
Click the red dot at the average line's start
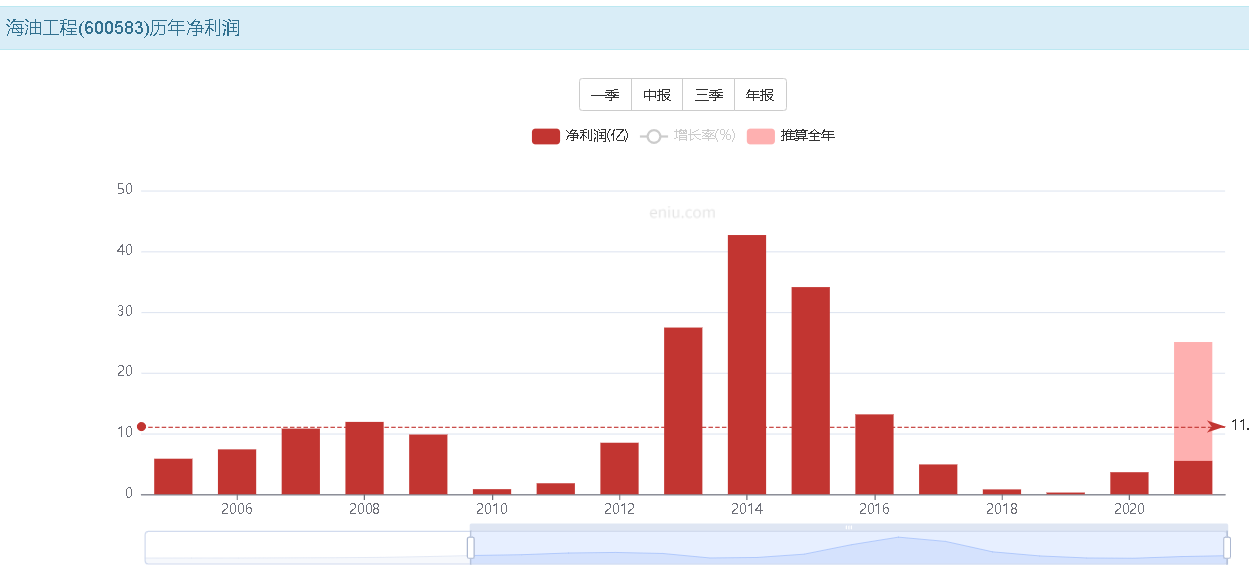point(141,427)
